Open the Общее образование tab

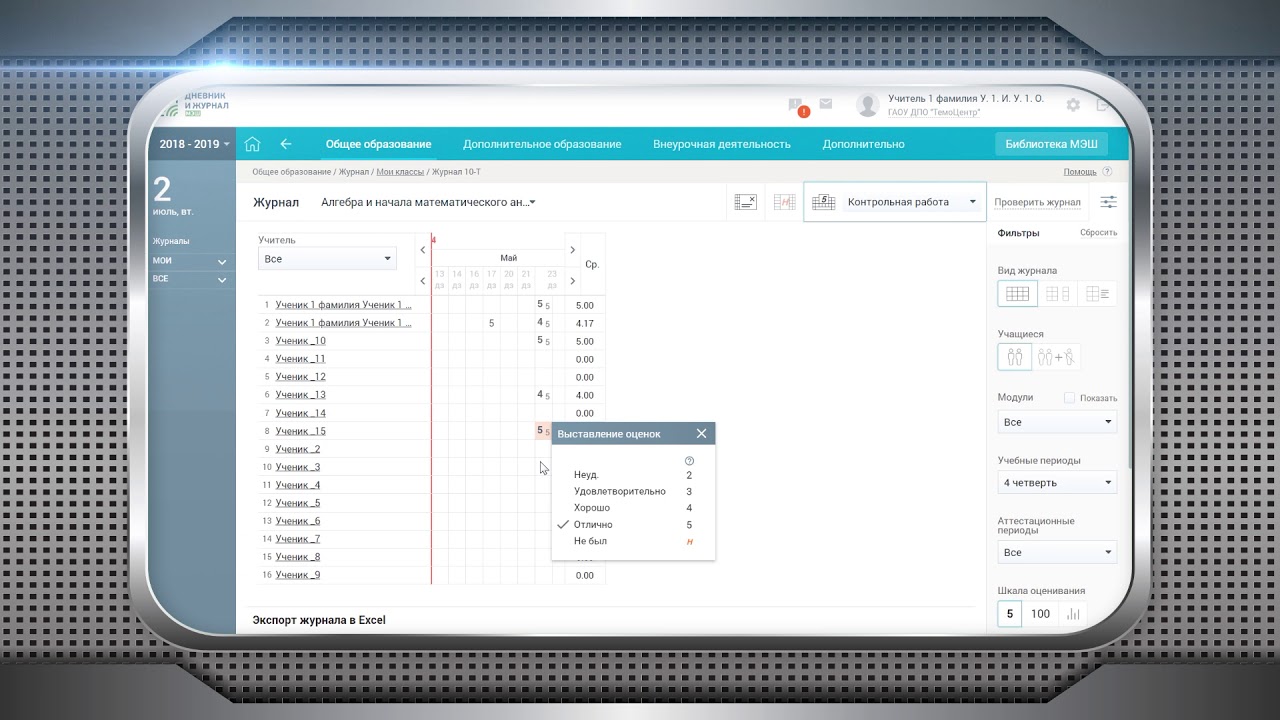(x=379, y=144)
